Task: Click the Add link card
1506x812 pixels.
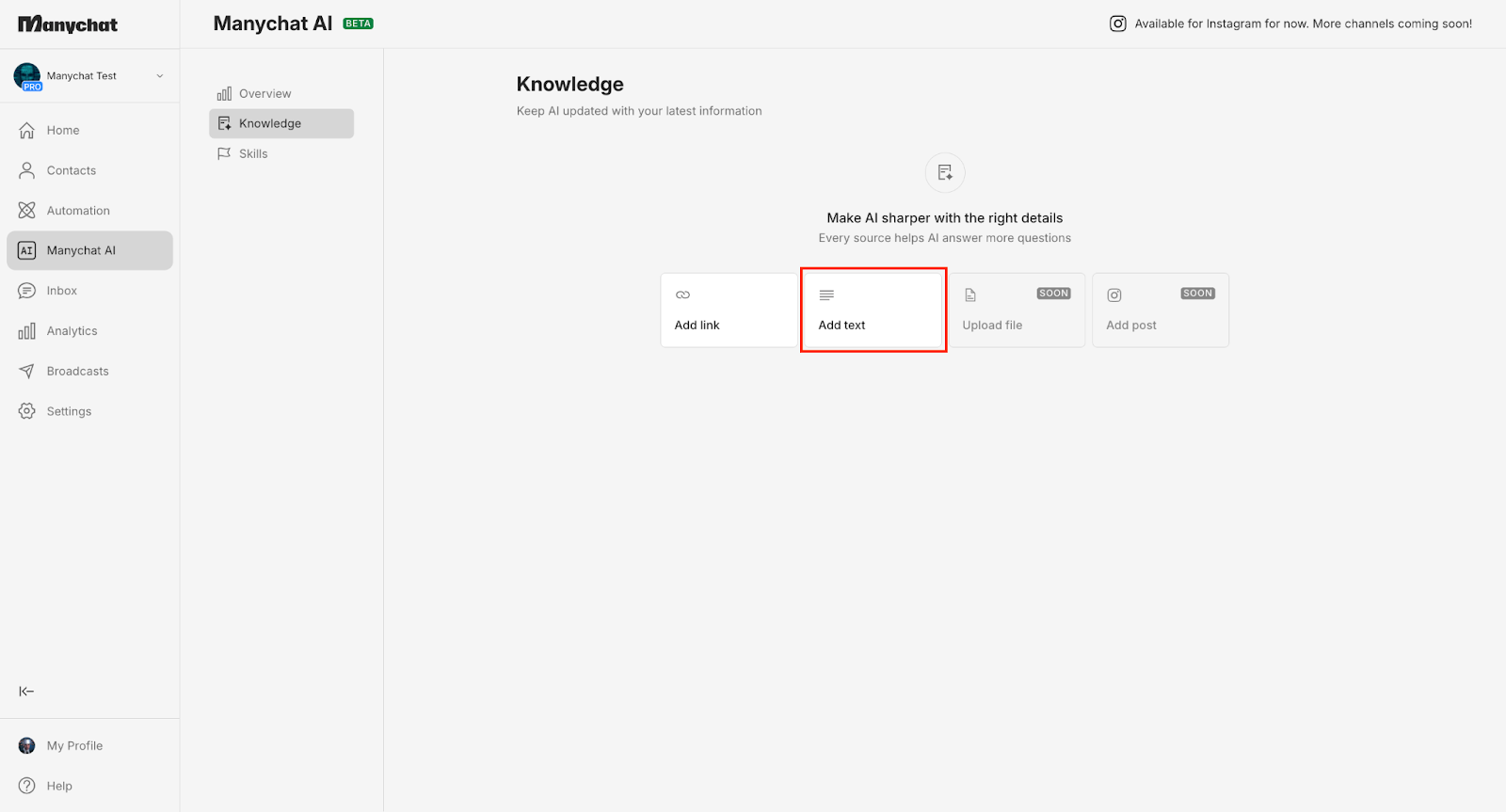Action: 729,310
